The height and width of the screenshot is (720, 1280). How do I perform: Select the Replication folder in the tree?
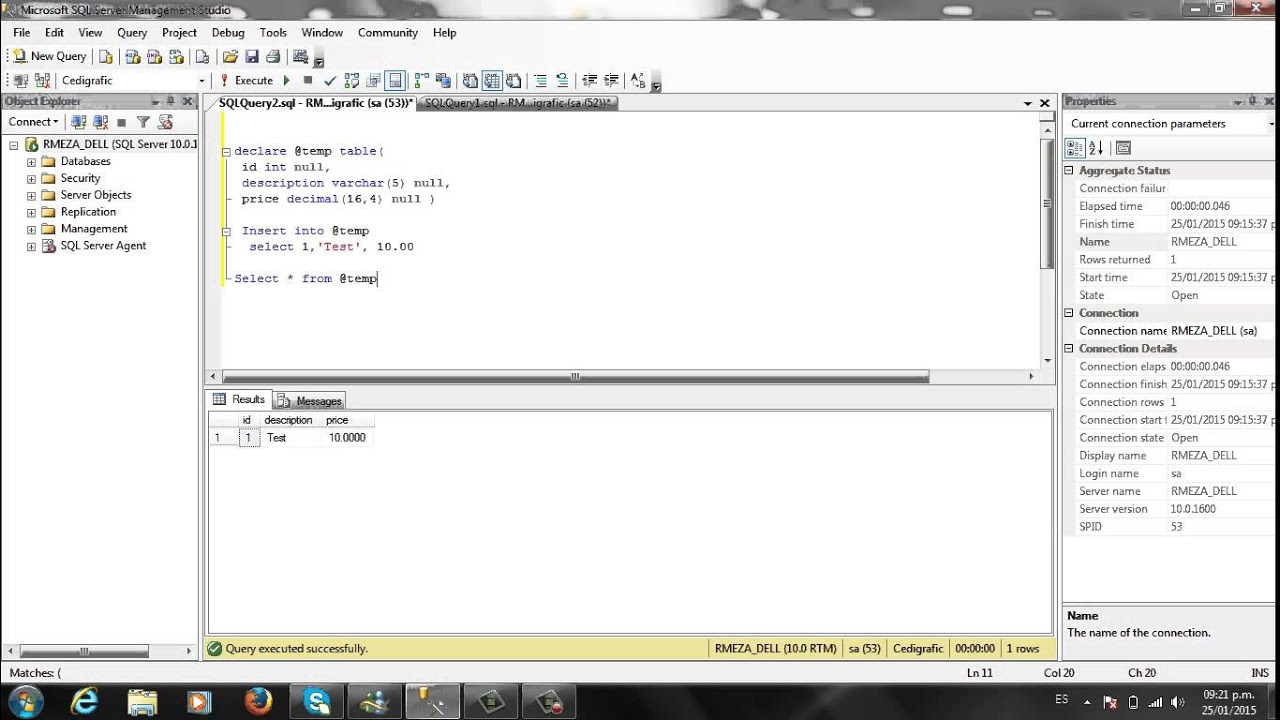click(x=79, y=212)
